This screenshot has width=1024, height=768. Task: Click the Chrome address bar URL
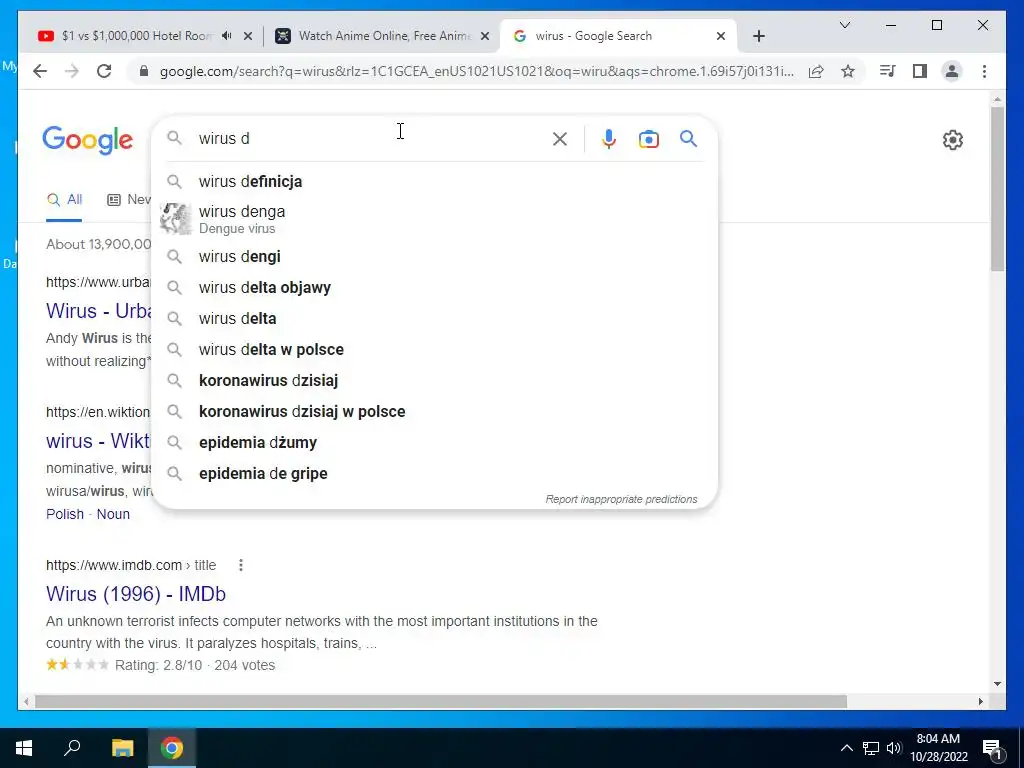pos(477,71)
